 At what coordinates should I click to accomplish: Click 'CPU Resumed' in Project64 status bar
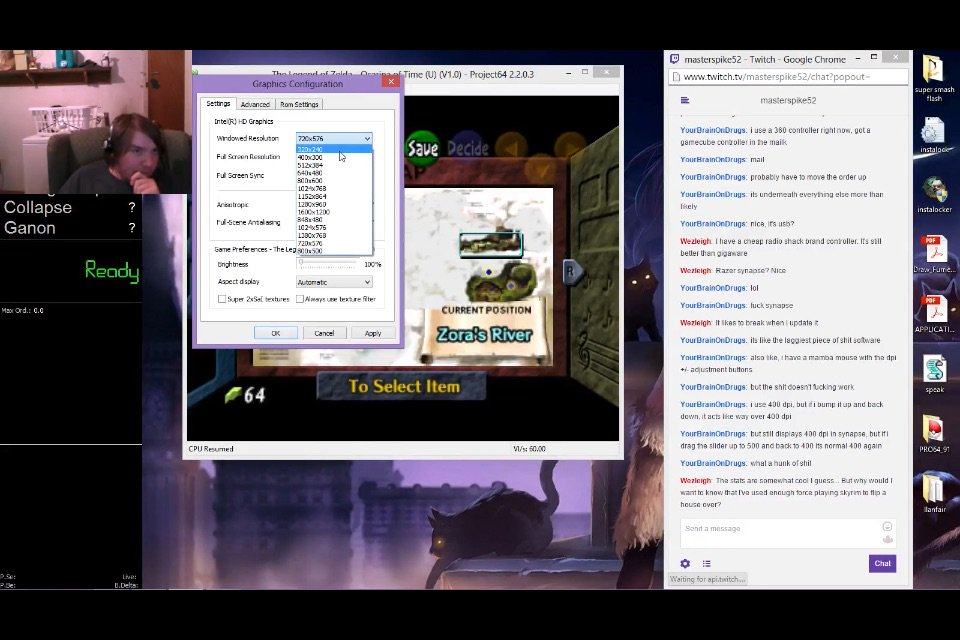211,449
